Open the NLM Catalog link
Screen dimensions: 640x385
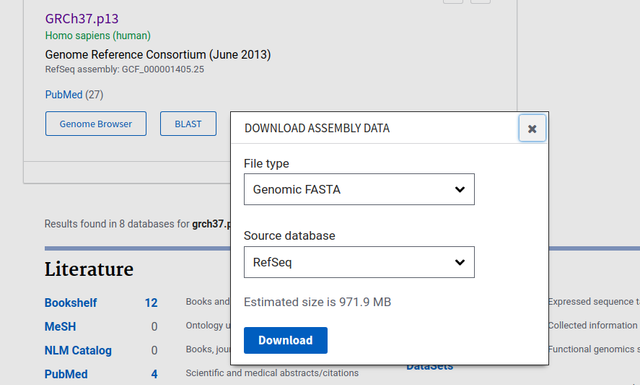coord(78,350)
